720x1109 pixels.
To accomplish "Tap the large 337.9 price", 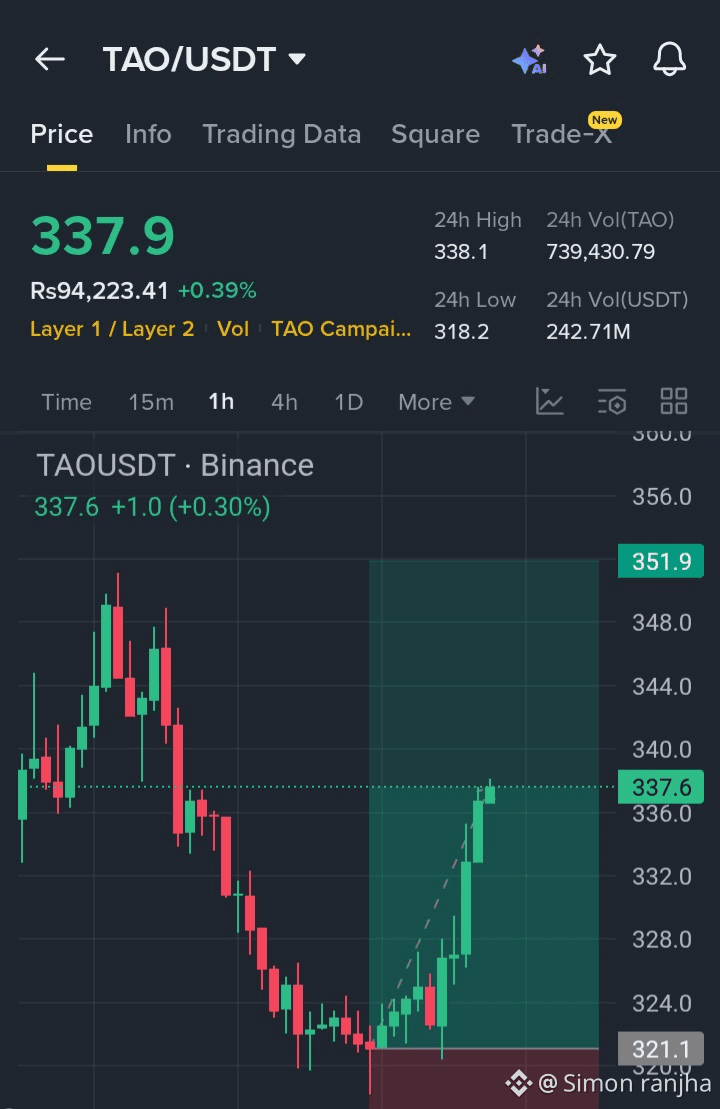I will coord(103,236).
